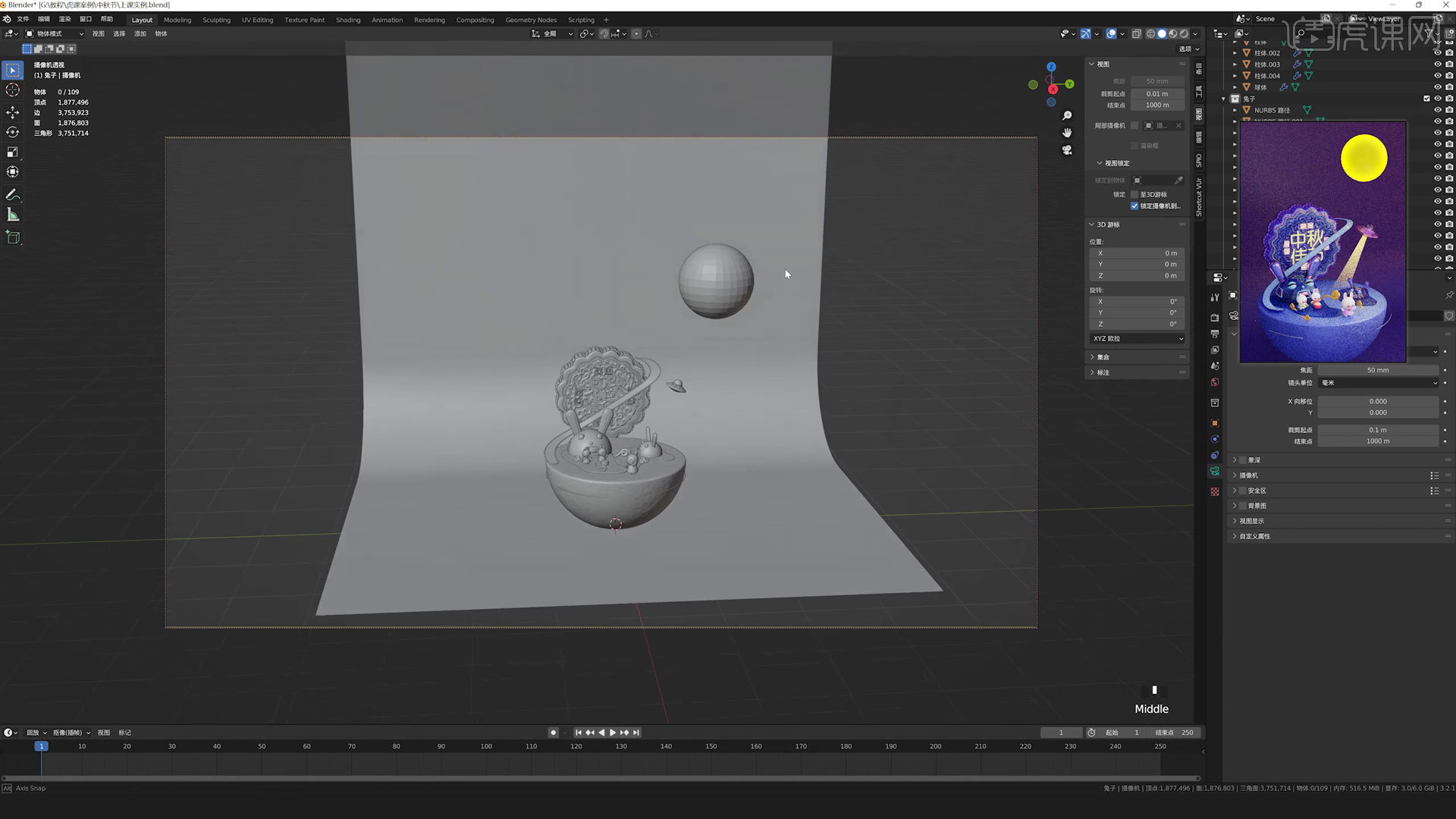
Task: Uncheck 锁定摄像机到 view checkbox
Action: (1134, 206)
